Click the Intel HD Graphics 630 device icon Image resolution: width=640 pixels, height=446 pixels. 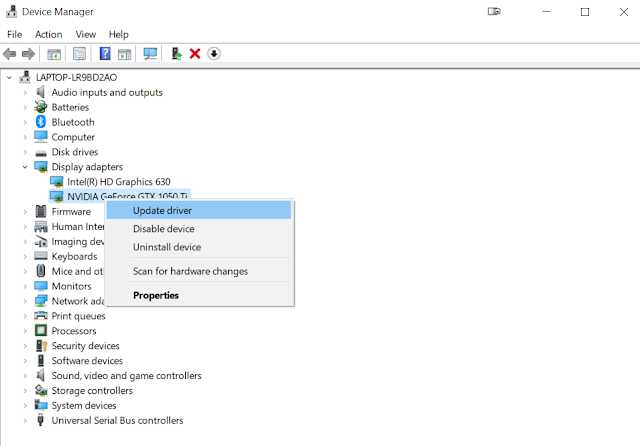coord(56,182)
